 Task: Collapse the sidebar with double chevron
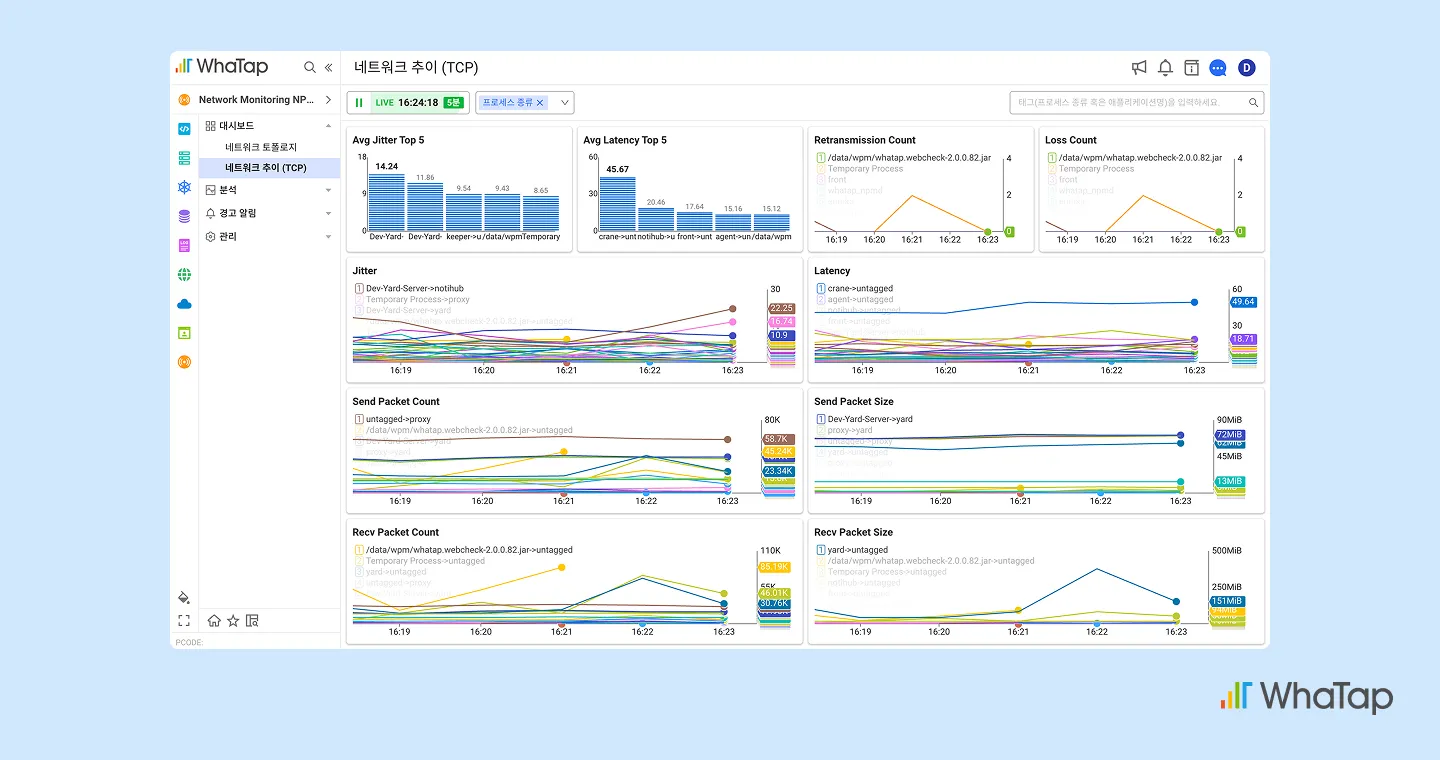tap(329, 67)
